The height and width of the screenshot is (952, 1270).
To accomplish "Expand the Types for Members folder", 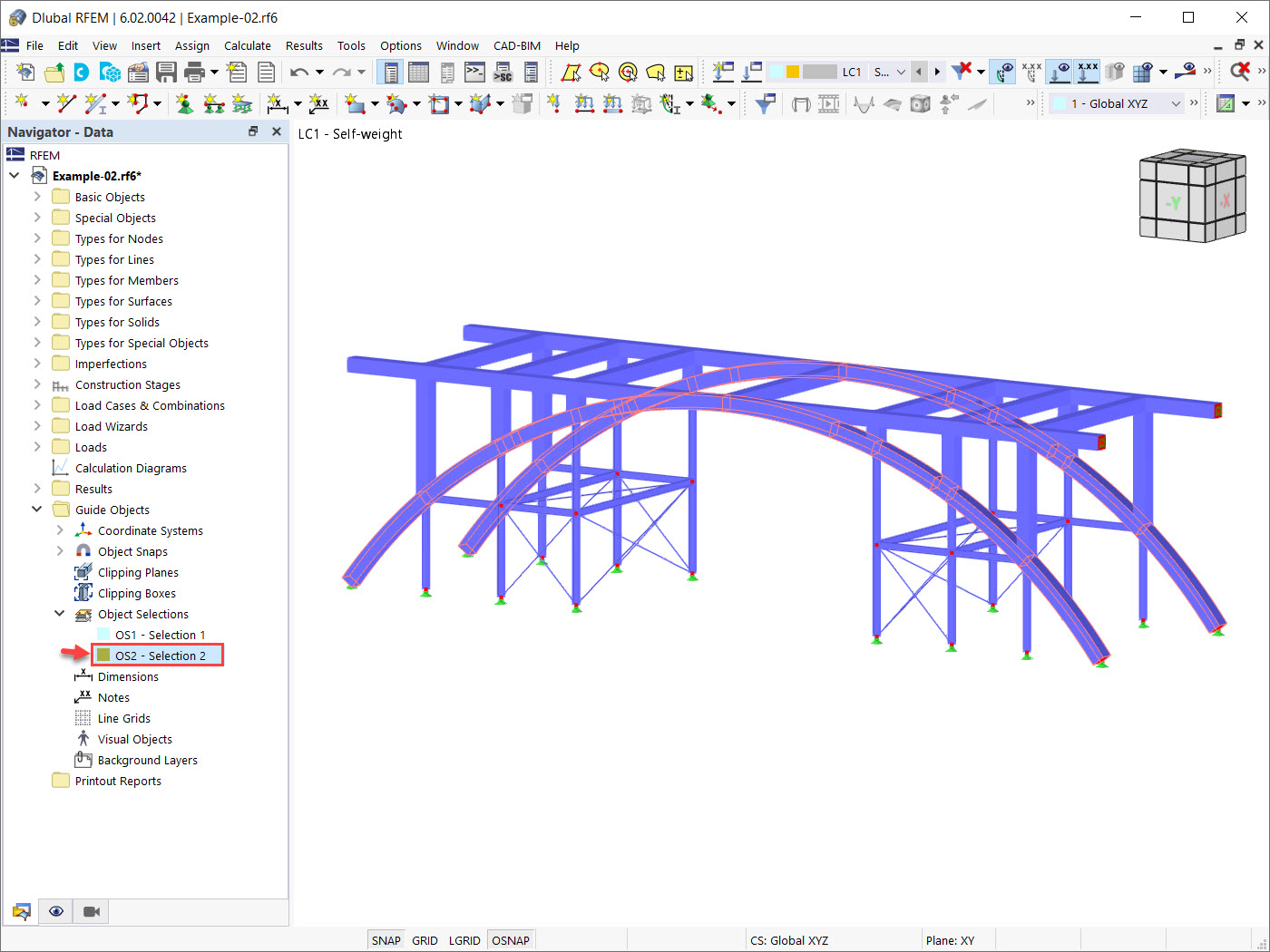I will pos(37,280).
